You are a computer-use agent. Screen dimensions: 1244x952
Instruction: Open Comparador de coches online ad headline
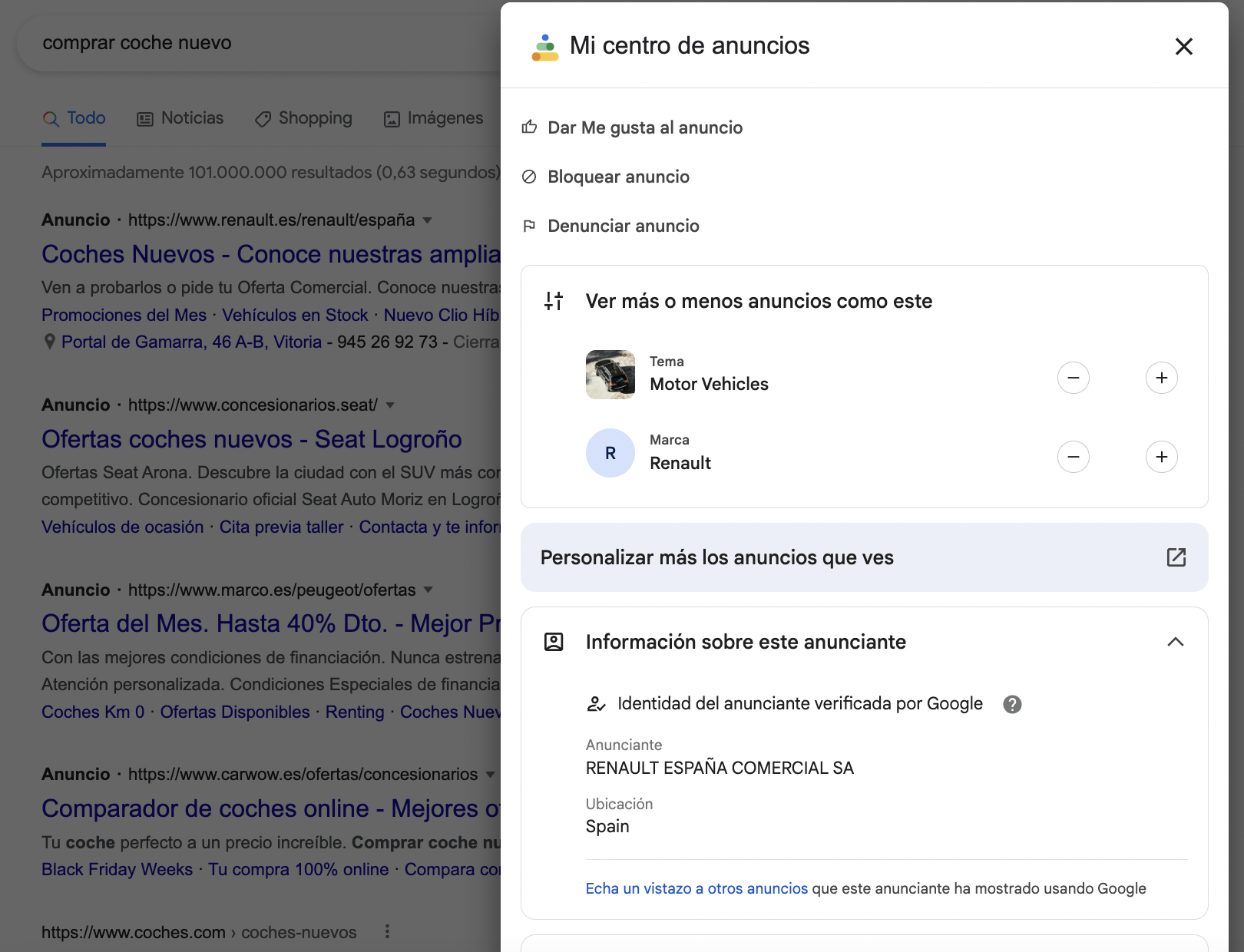pyautogui.click(x=271, y=808)
